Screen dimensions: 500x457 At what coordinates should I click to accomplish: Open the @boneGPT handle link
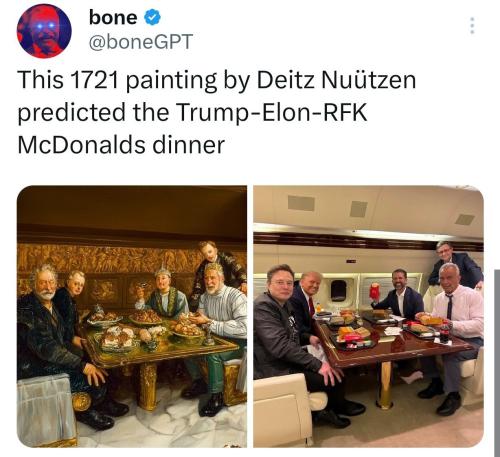(x=141, y=42)
